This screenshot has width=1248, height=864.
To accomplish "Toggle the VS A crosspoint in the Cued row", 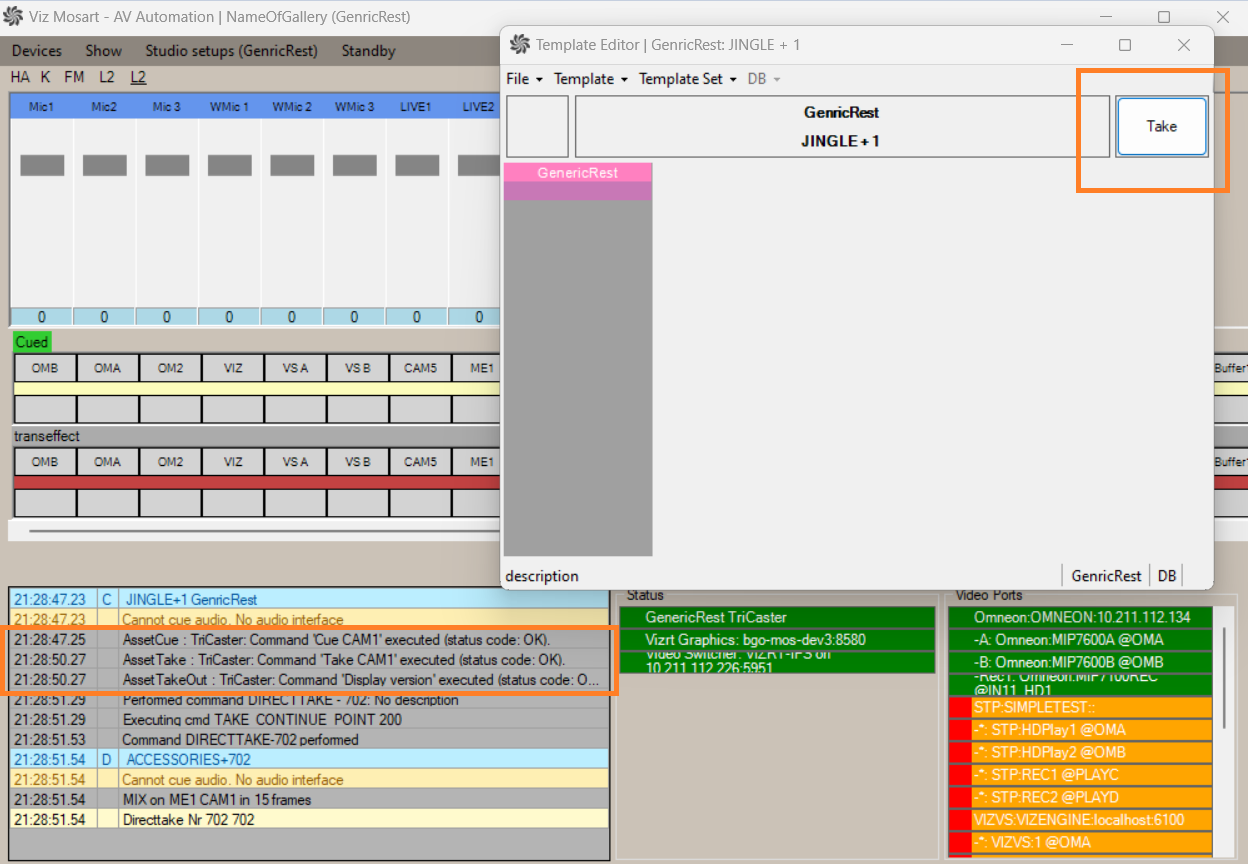I will pos(295,368).
